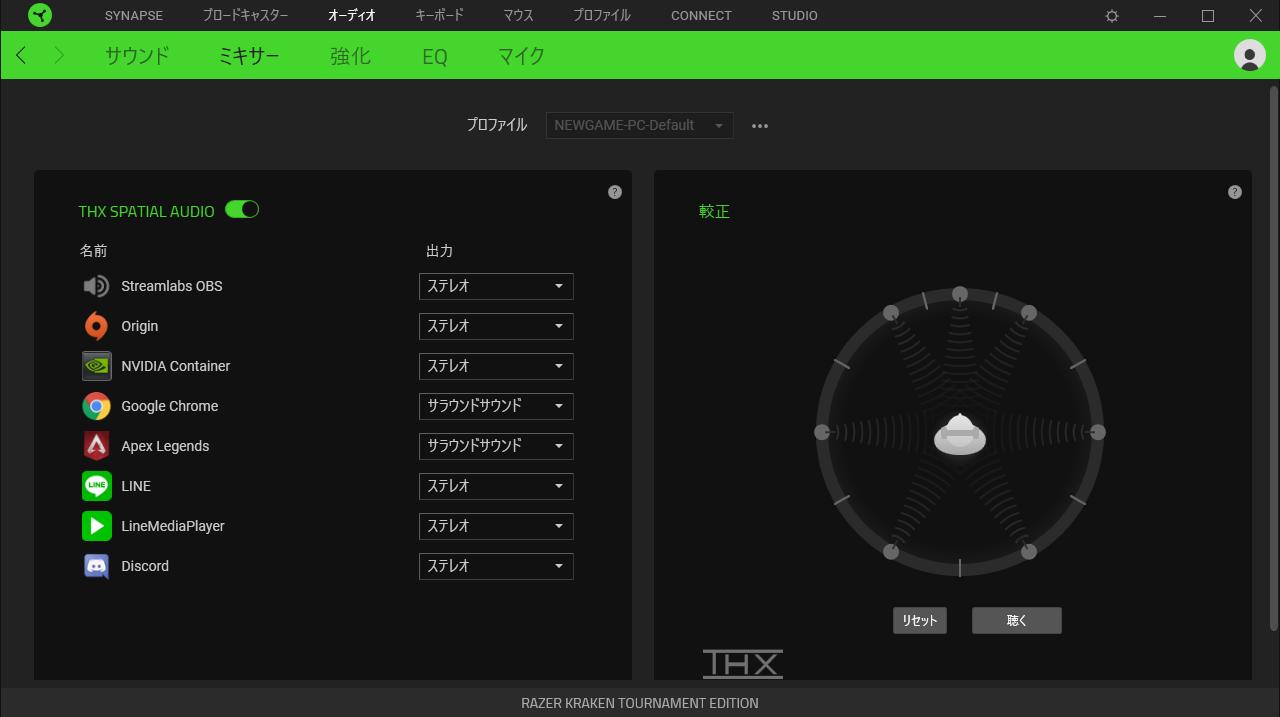Open help for the THX Spatial Audio panel
This screenshot has width=1280, height=717.
pos(615,192)
